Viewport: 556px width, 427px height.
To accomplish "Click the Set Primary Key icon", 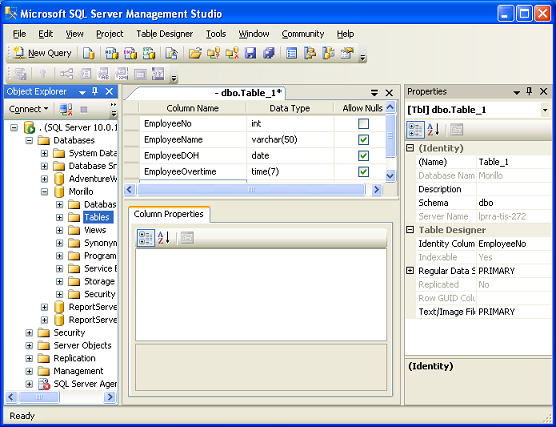I will point(43,74).
